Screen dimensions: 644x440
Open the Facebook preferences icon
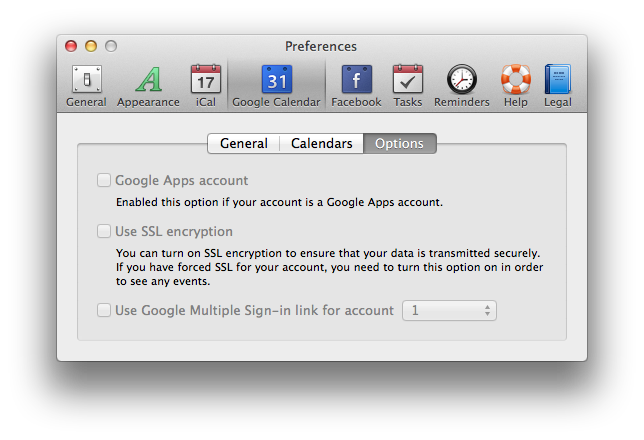pos(356,80)
